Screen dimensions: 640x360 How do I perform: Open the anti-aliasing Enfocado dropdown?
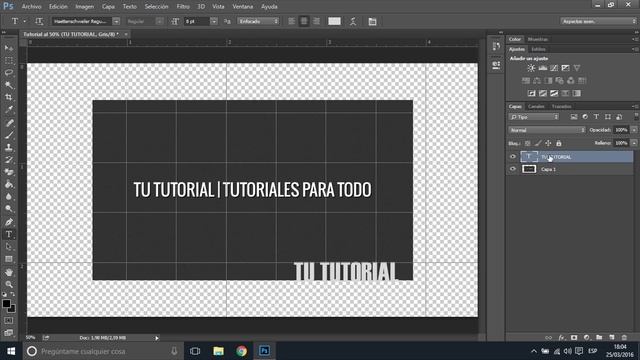click(258, 21)
